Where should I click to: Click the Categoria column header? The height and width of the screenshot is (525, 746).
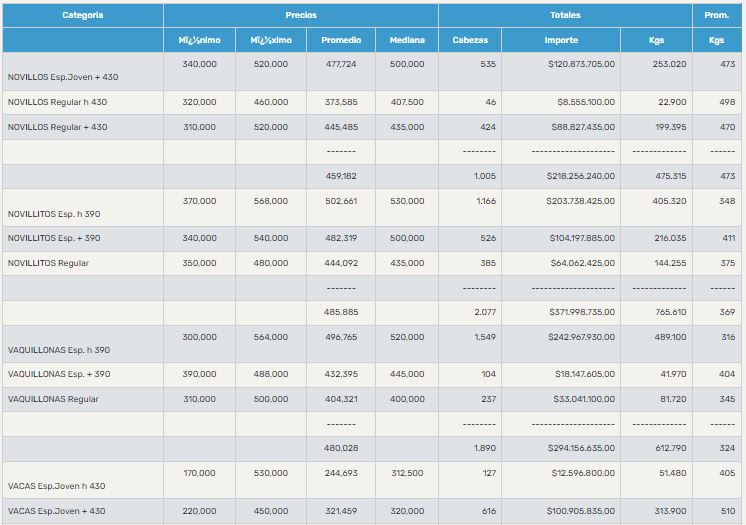(x=82, y=15)
